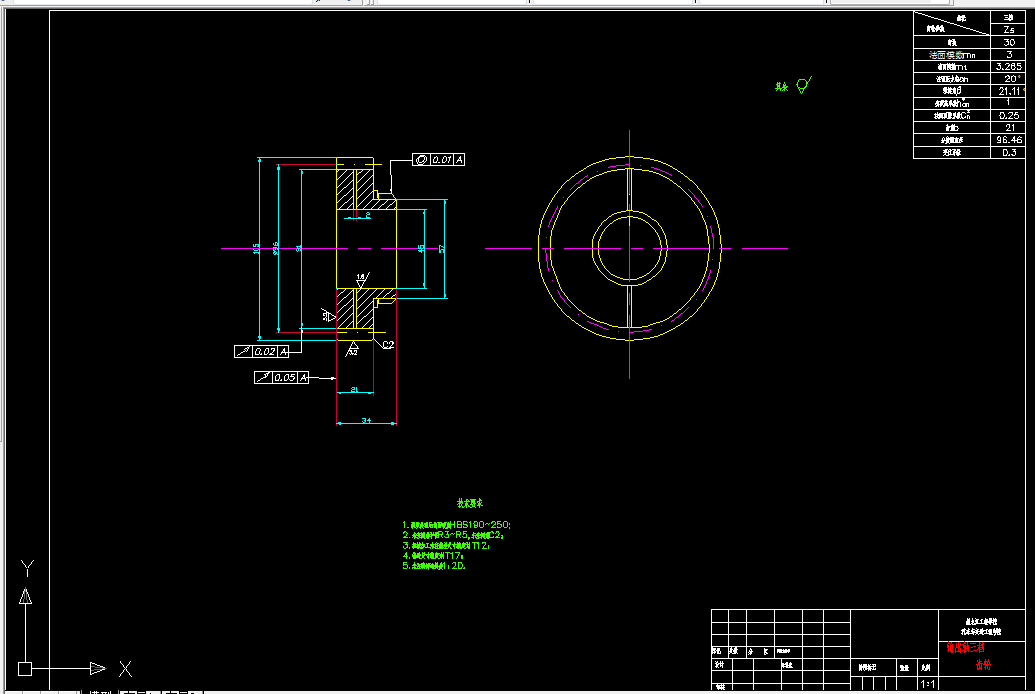Select the table cell with value 0.25
Viewport: 1035px width, 694px height.
pos(1008,116)
